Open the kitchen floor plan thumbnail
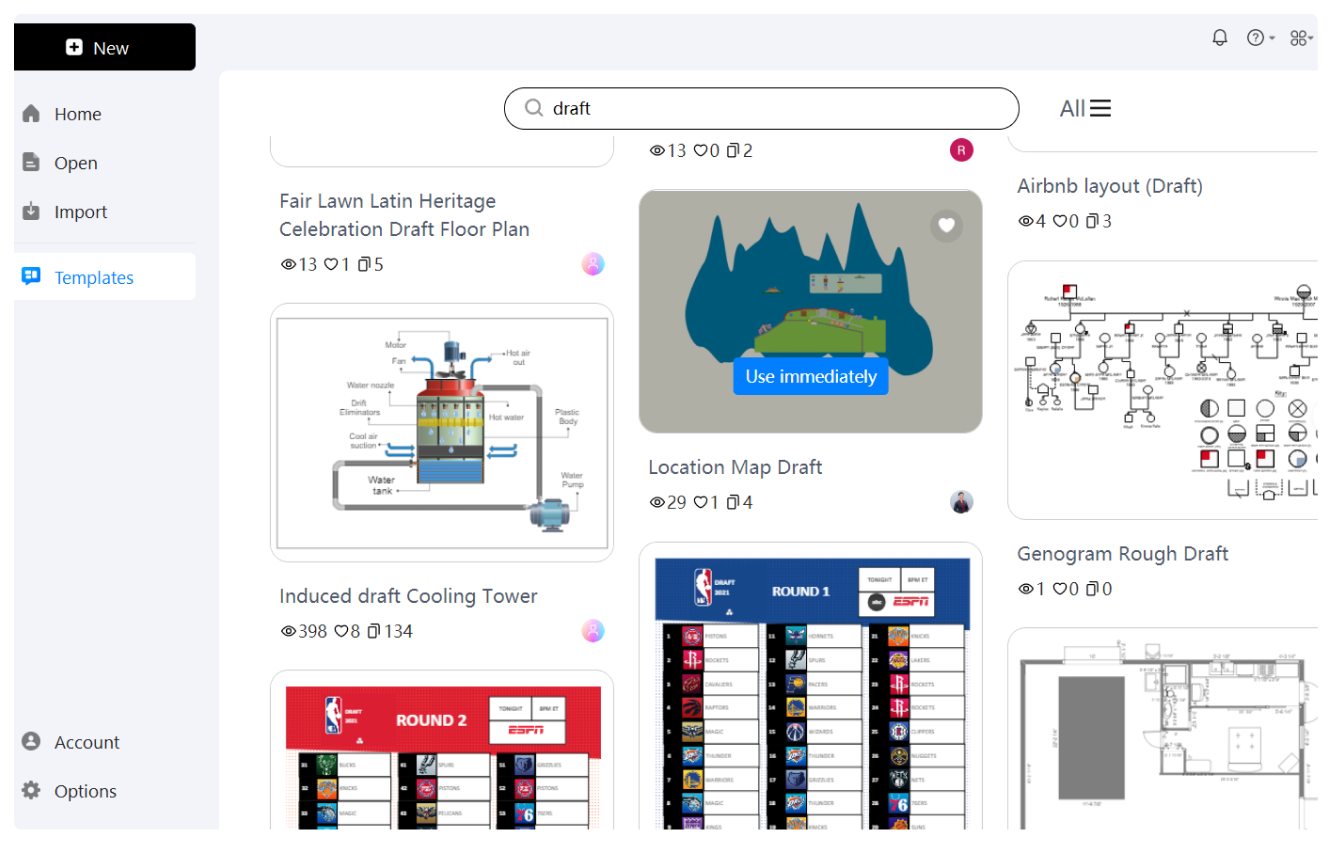Screen dimensions: 1332x844 [1162, 728]
